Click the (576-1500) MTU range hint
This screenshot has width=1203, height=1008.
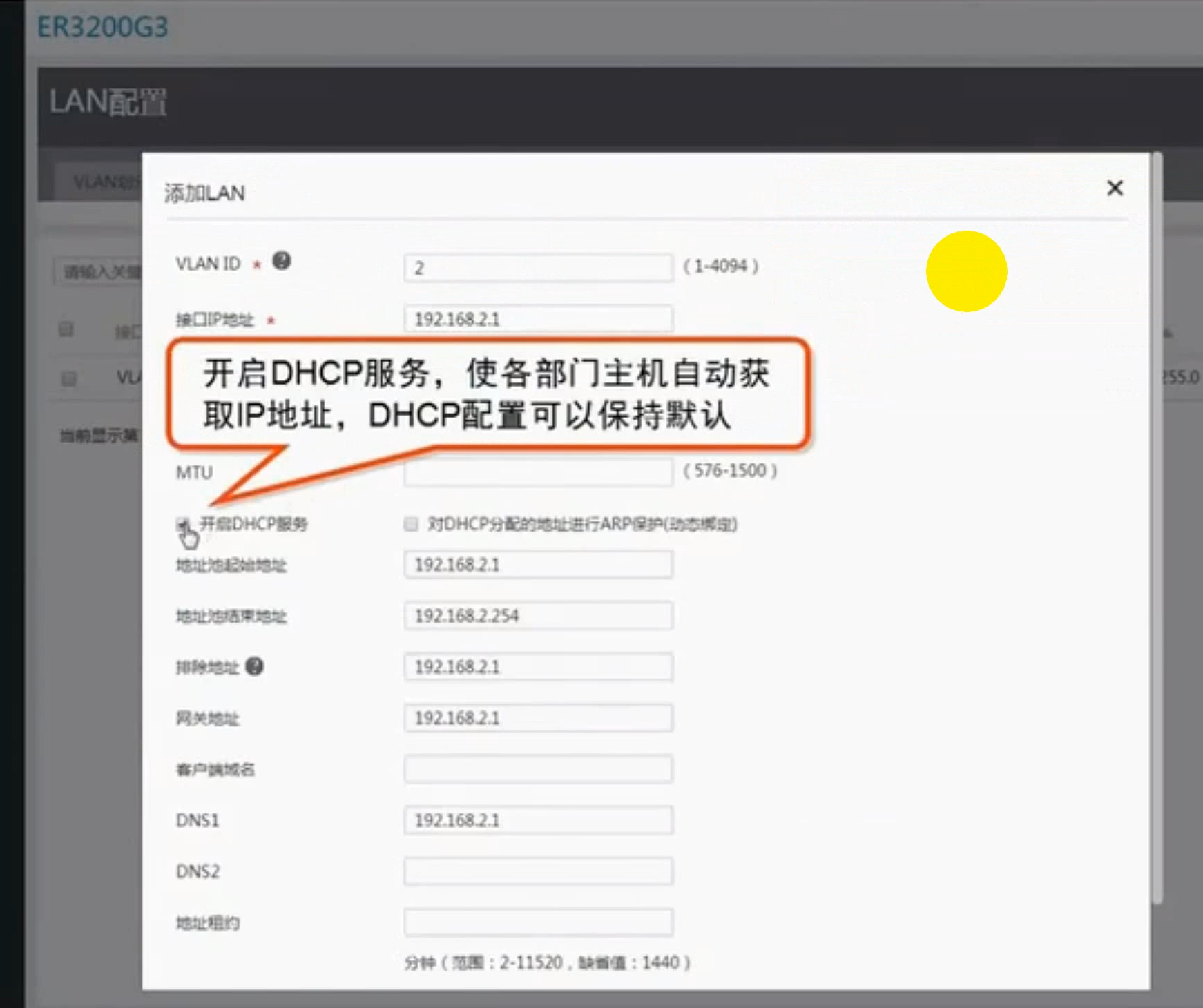(730, 471)
